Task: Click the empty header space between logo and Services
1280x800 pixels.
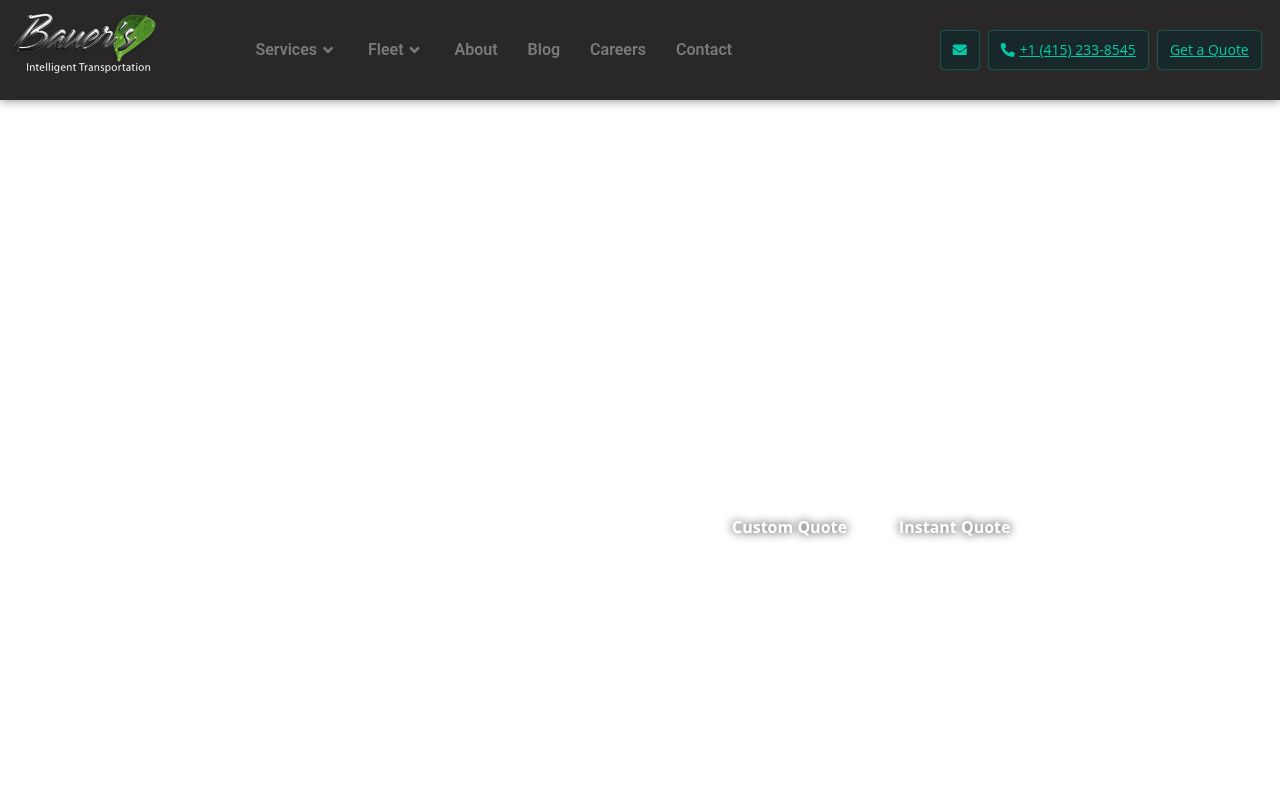Action: click(205, 50)
